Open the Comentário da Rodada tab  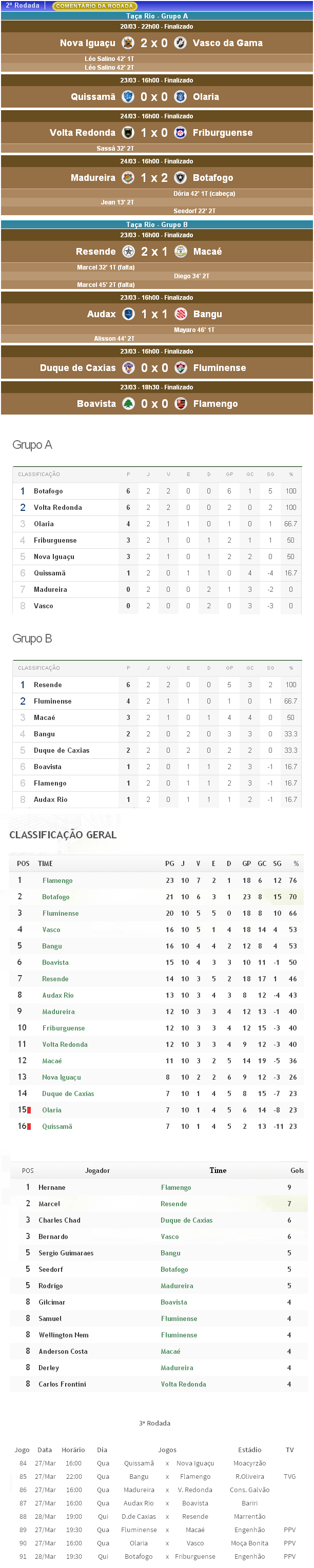click(94, 6)
